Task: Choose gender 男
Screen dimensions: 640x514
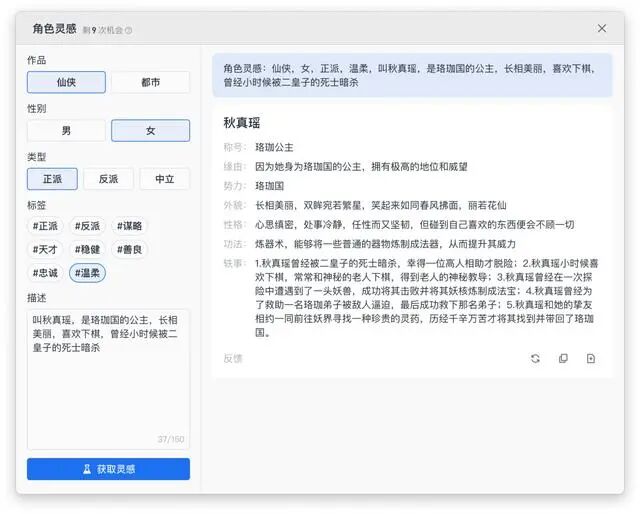Action: (x=66, y=131)
